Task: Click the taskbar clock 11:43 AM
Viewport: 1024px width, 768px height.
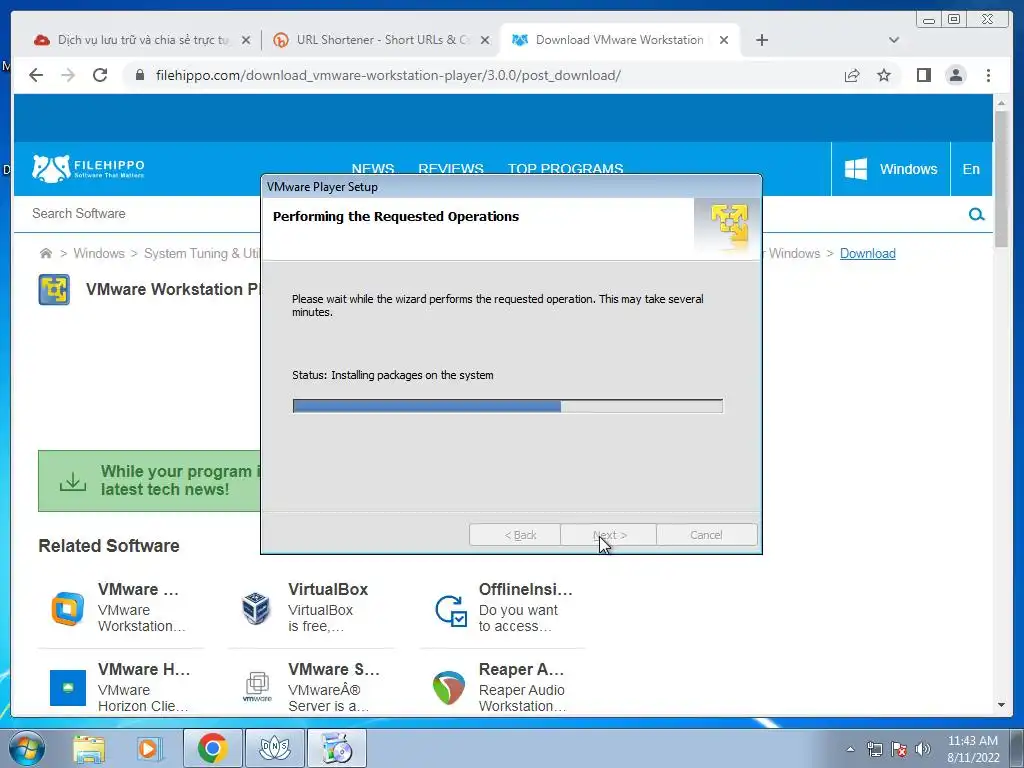Action: pyautogui.click(x=973, y=741)
